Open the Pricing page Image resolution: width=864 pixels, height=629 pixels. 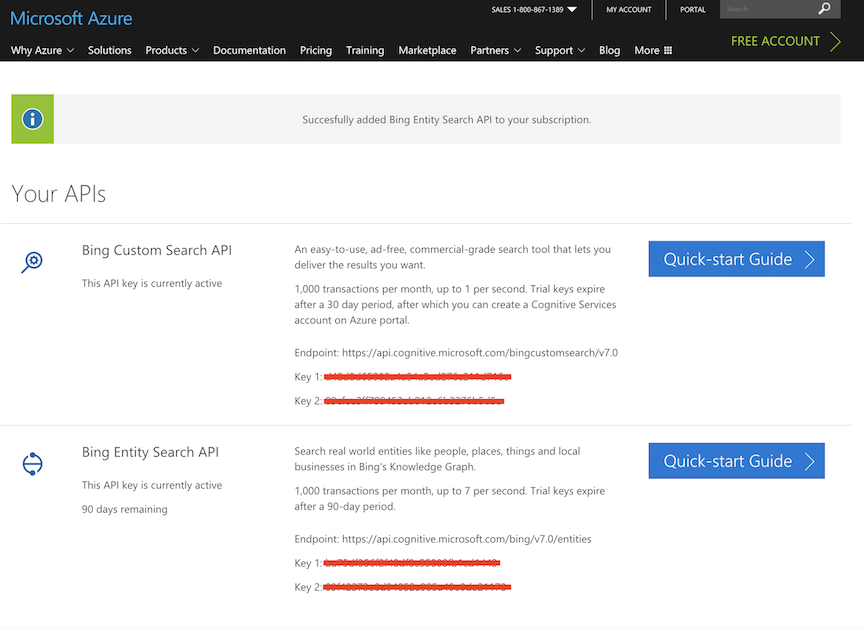[x=316, y=50]
